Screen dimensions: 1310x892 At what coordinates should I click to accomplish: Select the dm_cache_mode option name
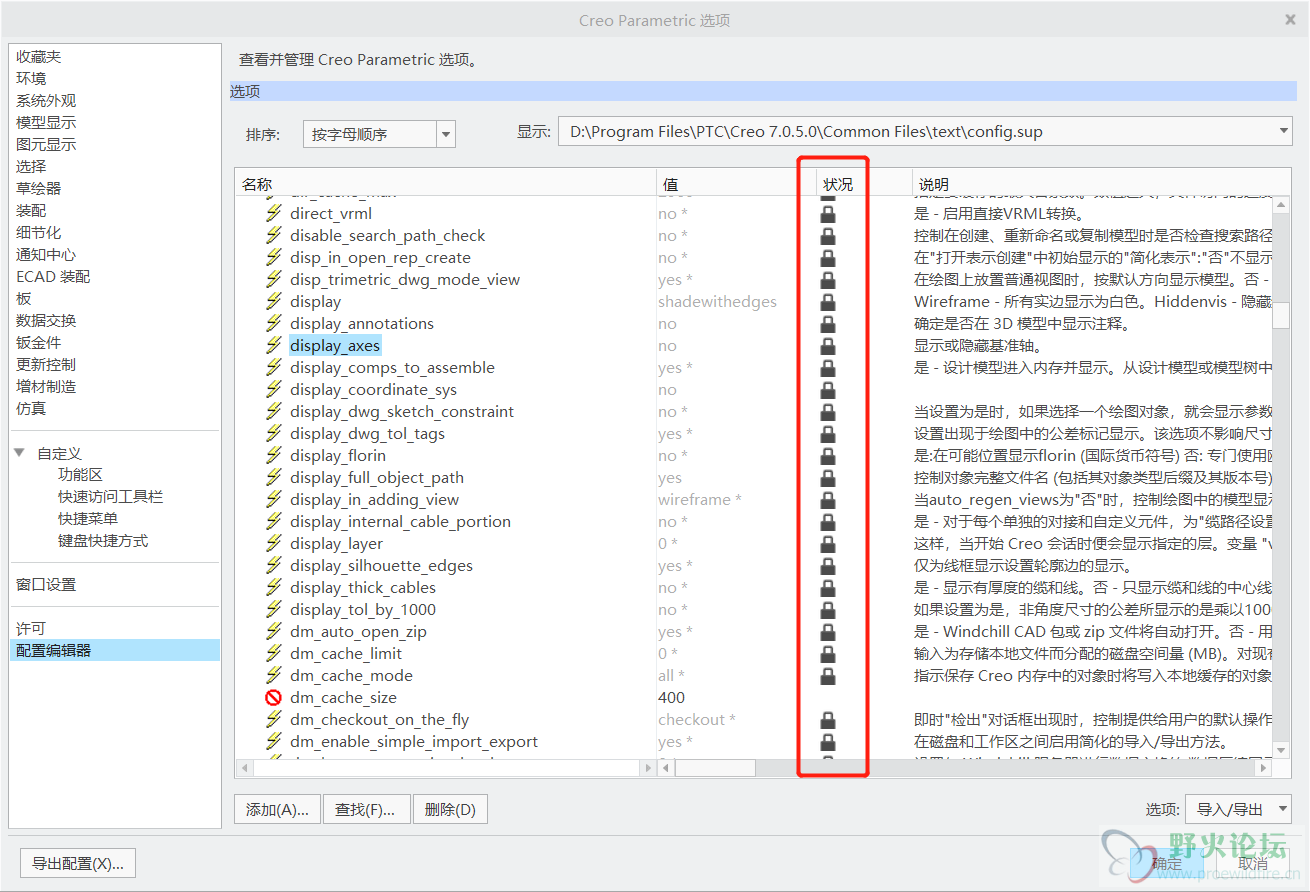coord(351,675)
